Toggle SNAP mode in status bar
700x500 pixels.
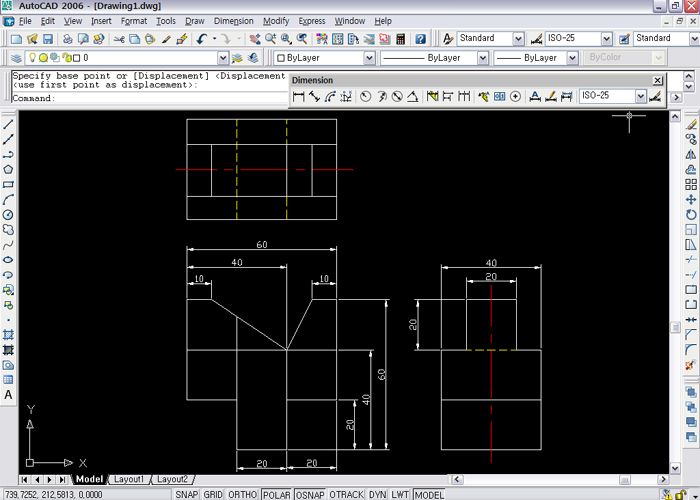click(187, 495)
